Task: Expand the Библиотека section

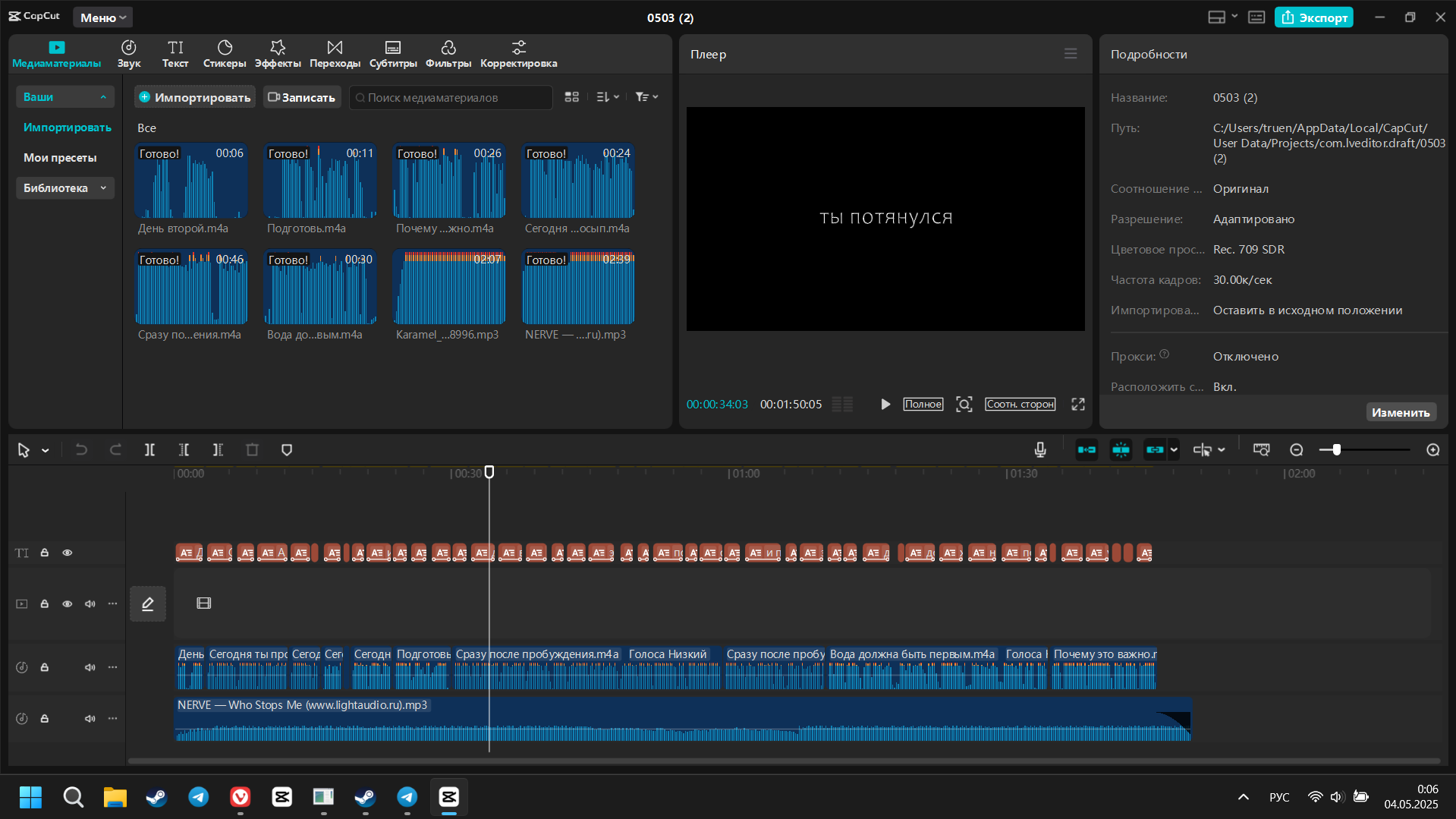Action: (x=64, y=188)
